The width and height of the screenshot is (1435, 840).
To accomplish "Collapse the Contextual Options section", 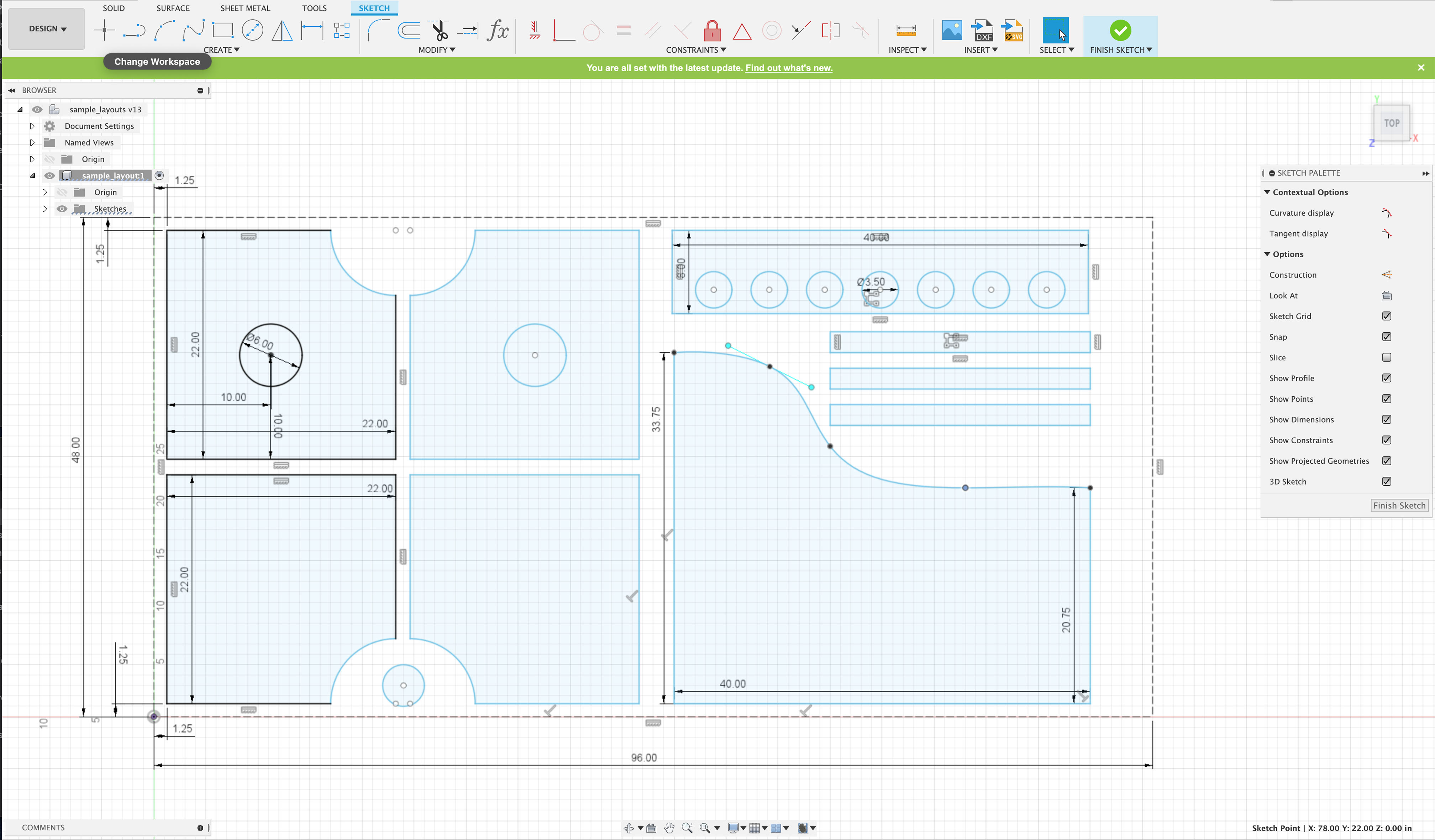I will [1267, 192].
